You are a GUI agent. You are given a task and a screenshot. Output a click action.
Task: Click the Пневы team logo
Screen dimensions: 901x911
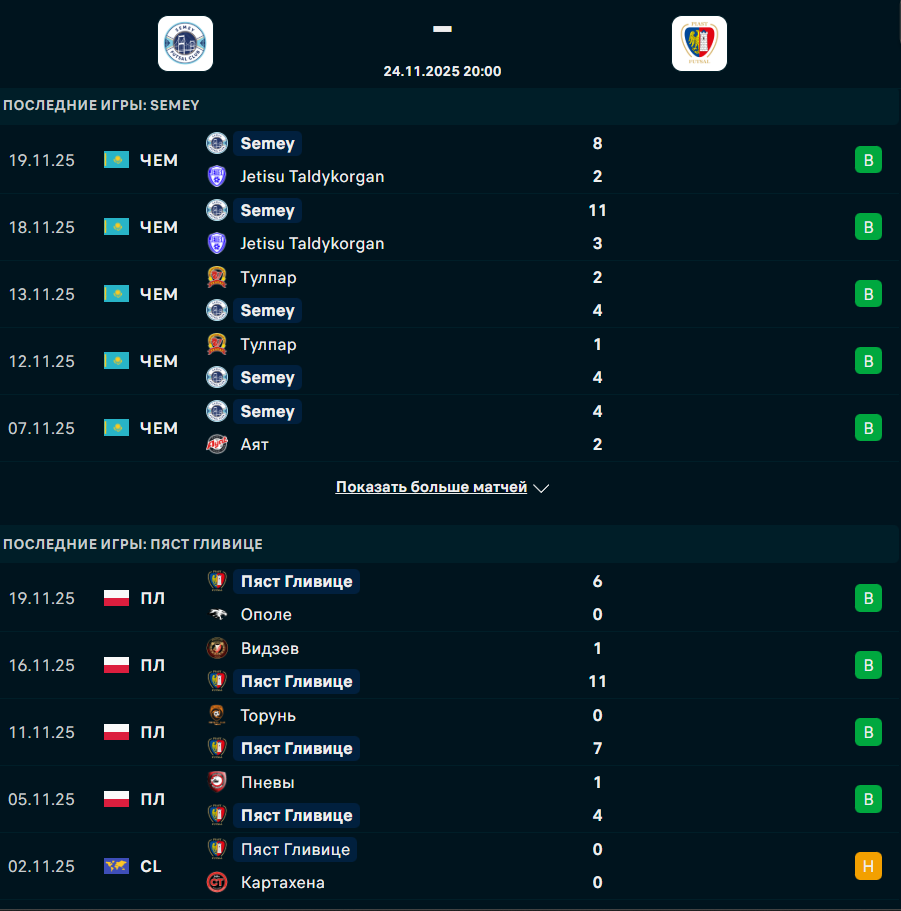pyautogui.click(x=217, y=782)
